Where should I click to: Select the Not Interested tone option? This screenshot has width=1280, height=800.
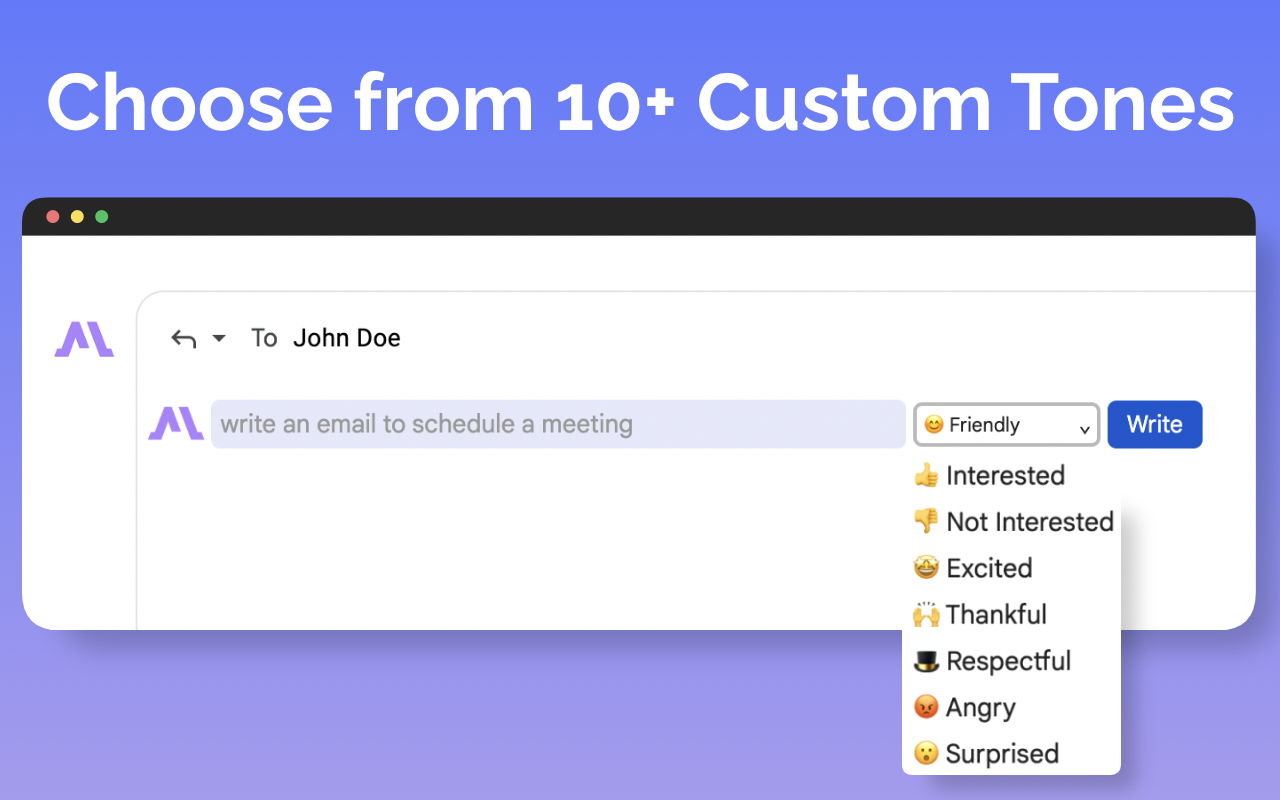coord(1013,521)
